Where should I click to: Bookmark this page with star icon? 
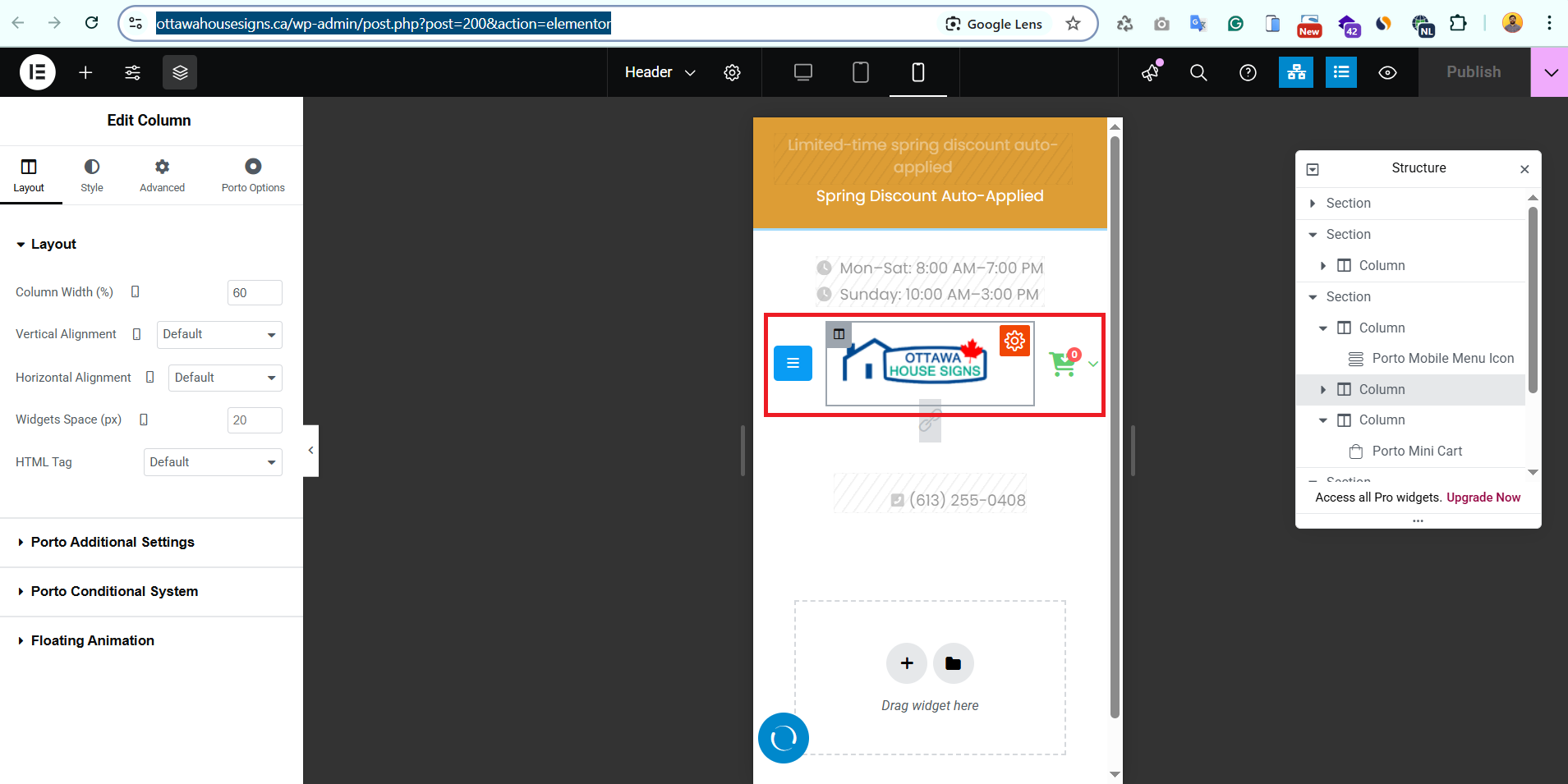click(x=1073, y=24)
